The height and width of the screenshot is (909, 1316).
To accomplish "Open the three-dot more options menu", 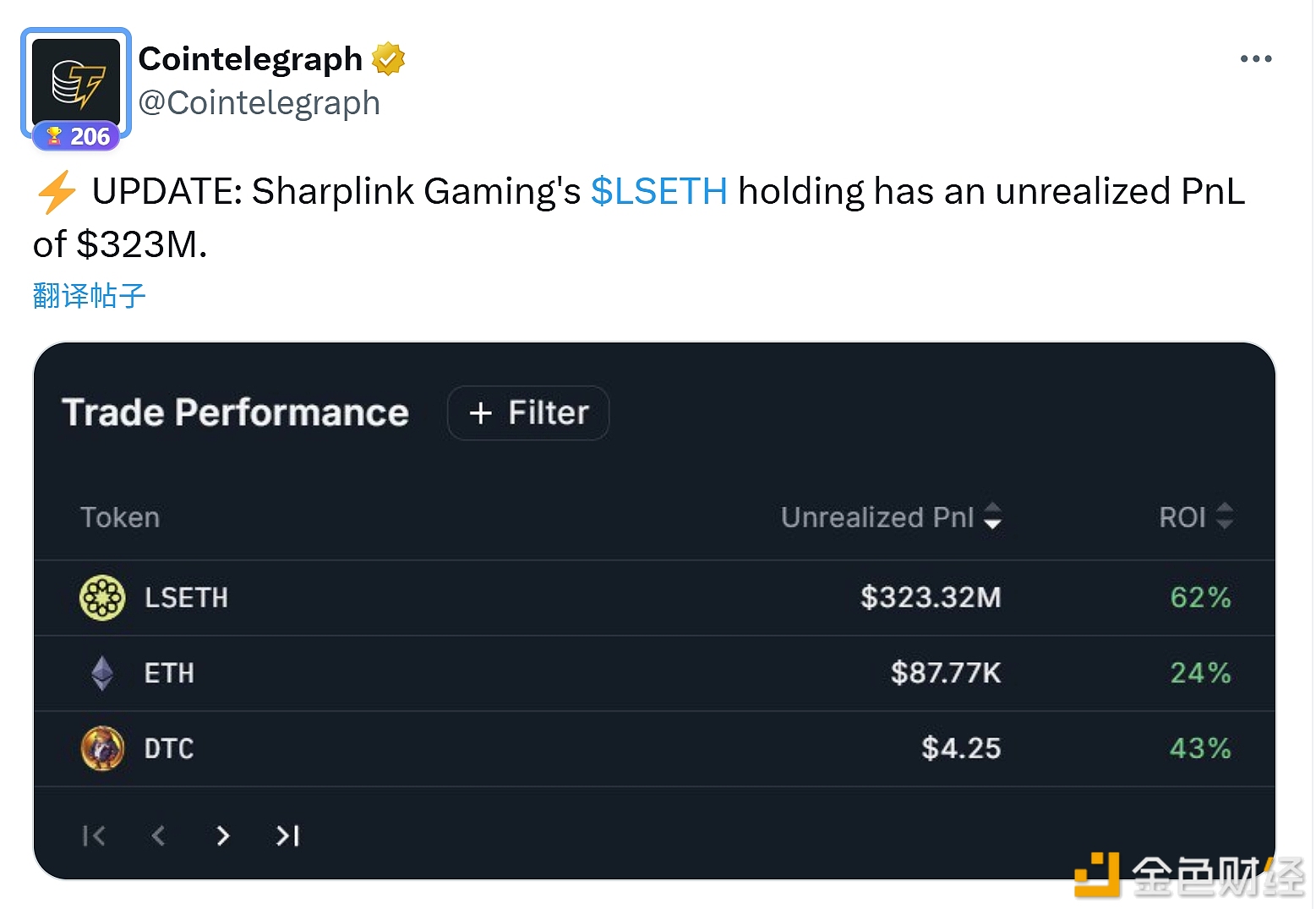I will [1255, 59].
